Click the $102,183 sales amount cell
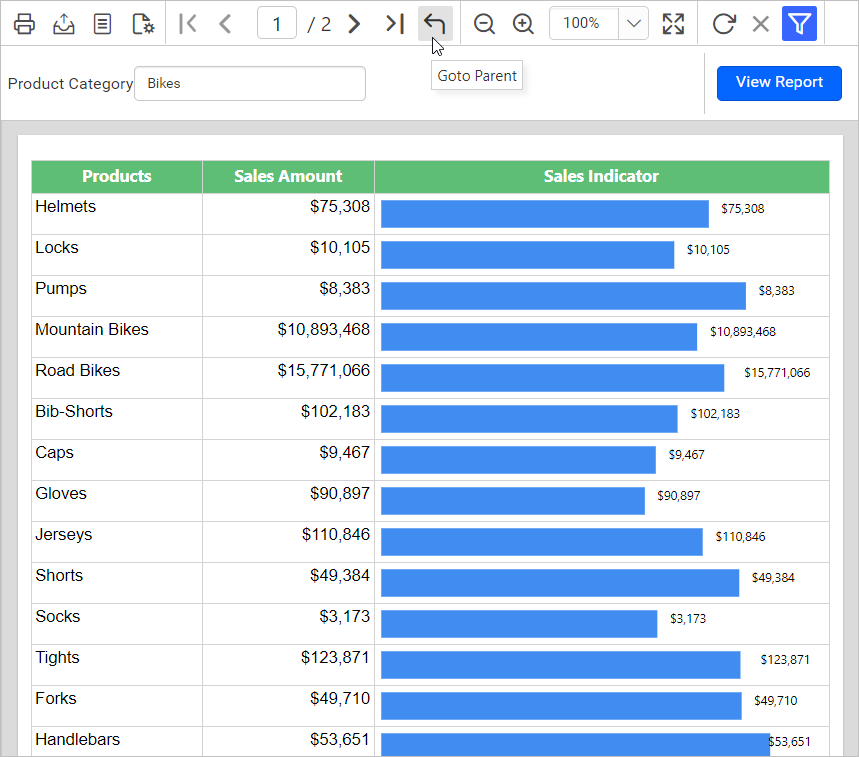This screenshot has width=859, height=757. click(x=288, y=419)
